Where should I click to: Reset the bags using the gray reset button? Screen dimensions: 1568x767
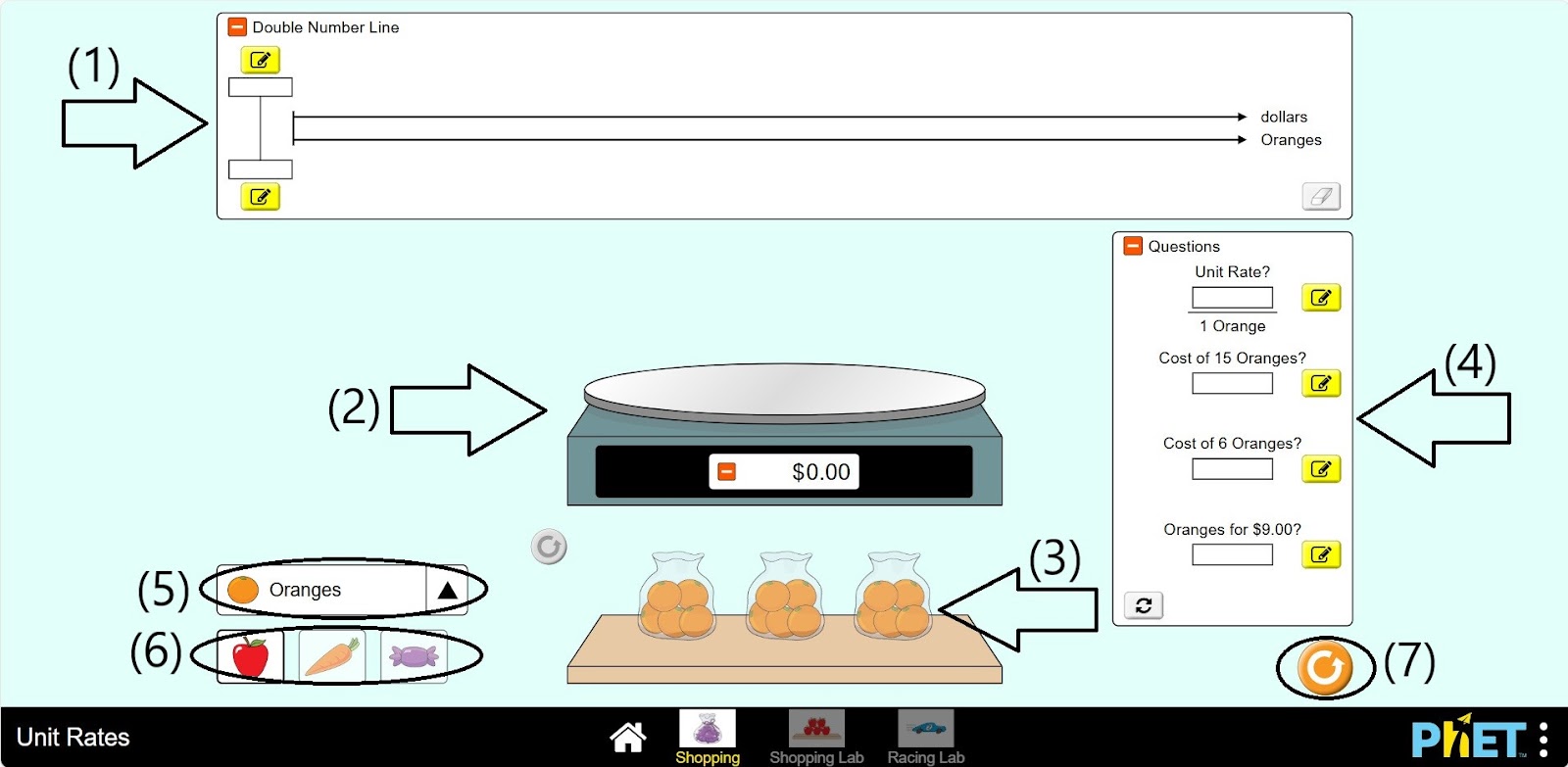(x=549, y=547)
